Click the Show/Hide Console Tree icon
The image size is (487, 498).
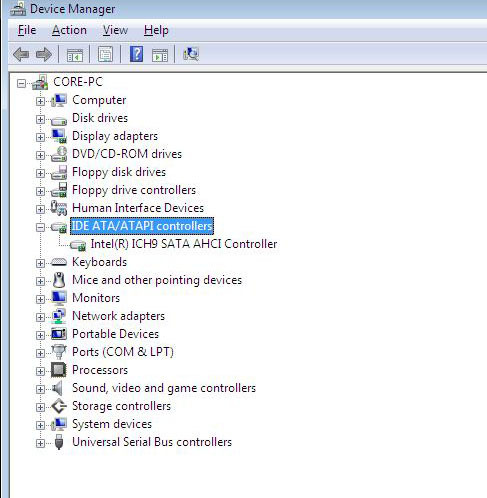pos(75,55)
